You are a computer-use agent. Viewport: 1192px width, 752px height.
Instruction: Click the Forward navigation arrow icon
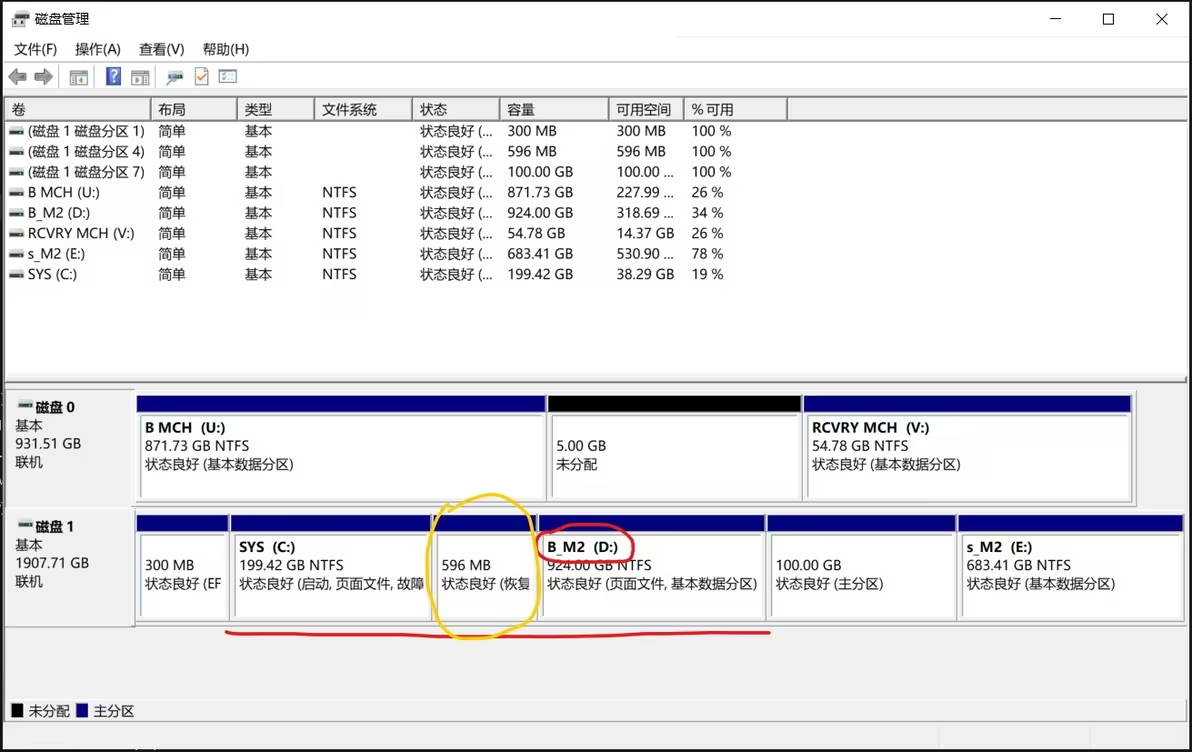click(x=41, y=76)
